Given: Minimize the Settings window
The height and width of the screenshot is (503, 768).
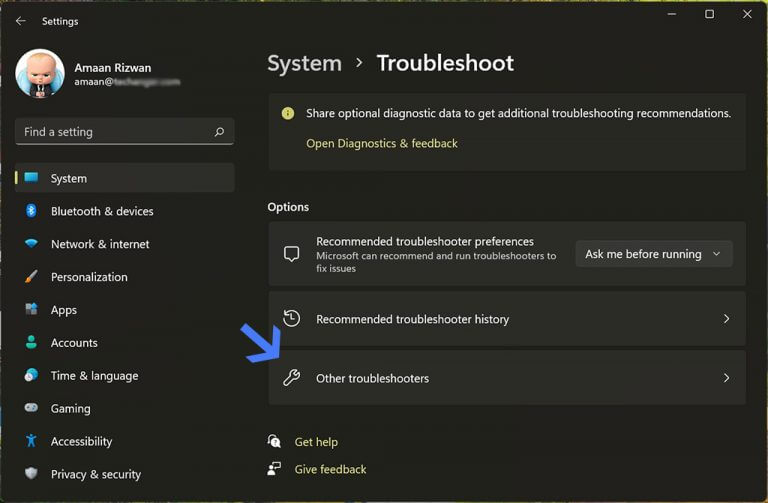Looking at the screenshot, I should pos(672,14).
